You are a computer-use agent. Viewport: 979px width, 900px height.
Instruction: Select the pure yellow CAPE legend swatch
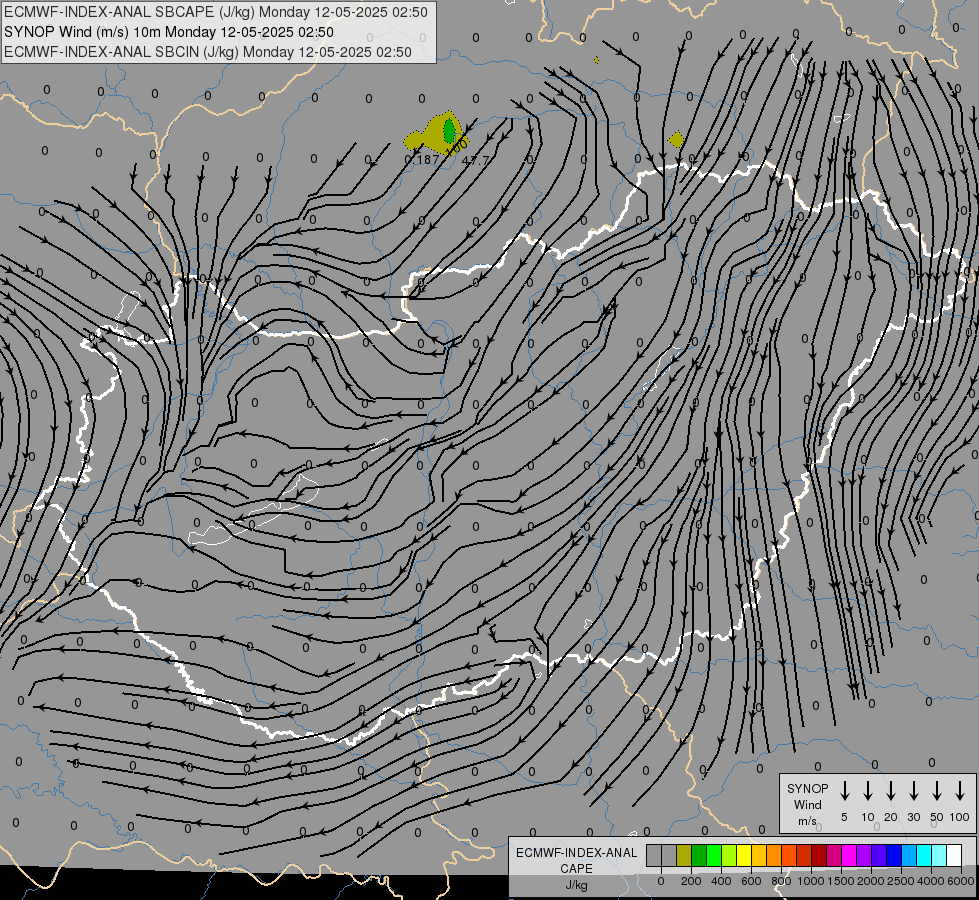click(x=744, y=855)
